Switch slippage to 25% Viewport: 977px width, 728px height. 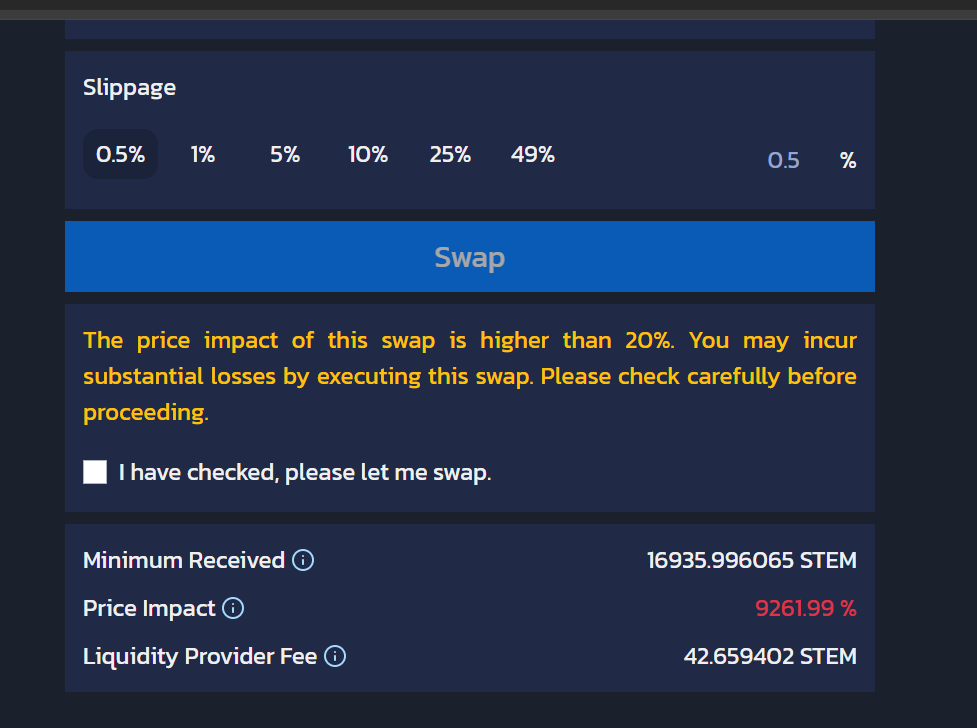tap(450, 155)
